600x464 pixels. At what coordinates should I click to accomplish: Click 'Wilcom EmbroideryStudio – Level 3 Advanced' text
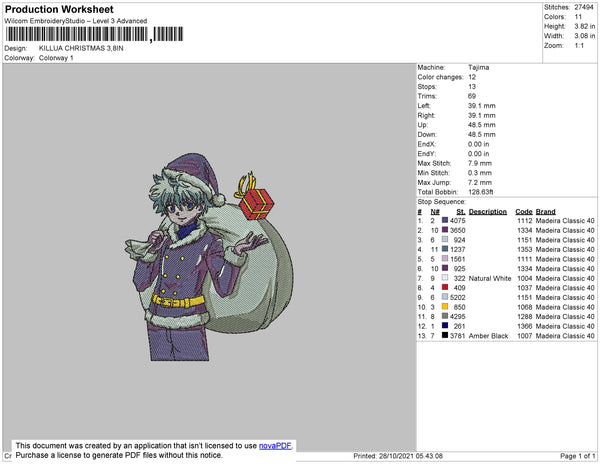[x=76, y=21]
